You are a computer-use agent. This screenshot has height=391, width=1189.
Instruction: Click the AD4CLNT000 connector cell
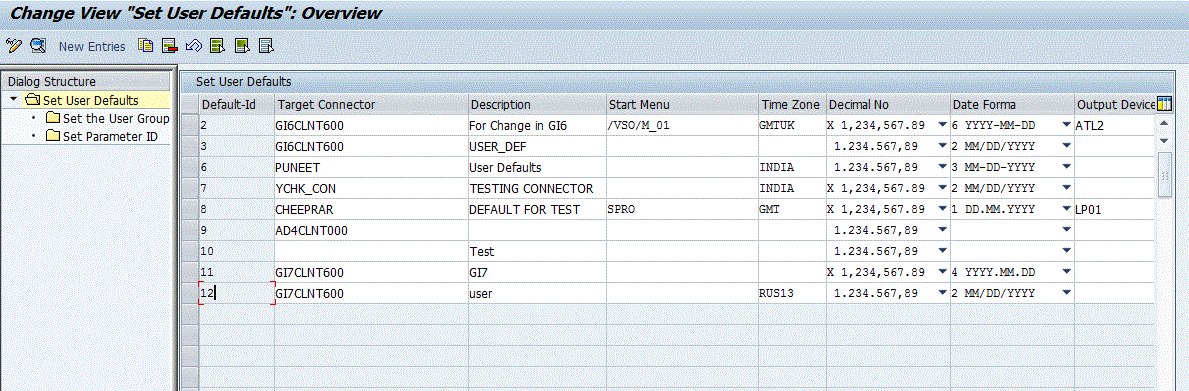coord(371,230)
